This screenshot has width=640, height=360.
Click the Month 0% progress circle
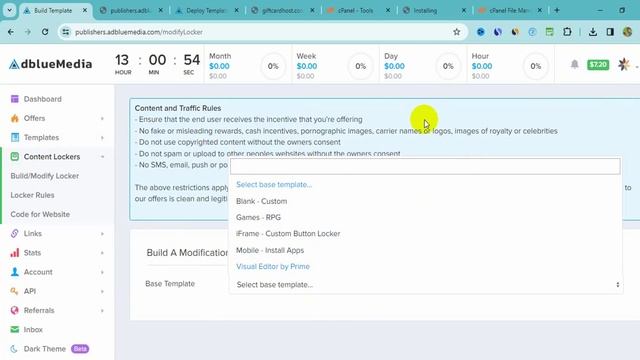[273, 66]
